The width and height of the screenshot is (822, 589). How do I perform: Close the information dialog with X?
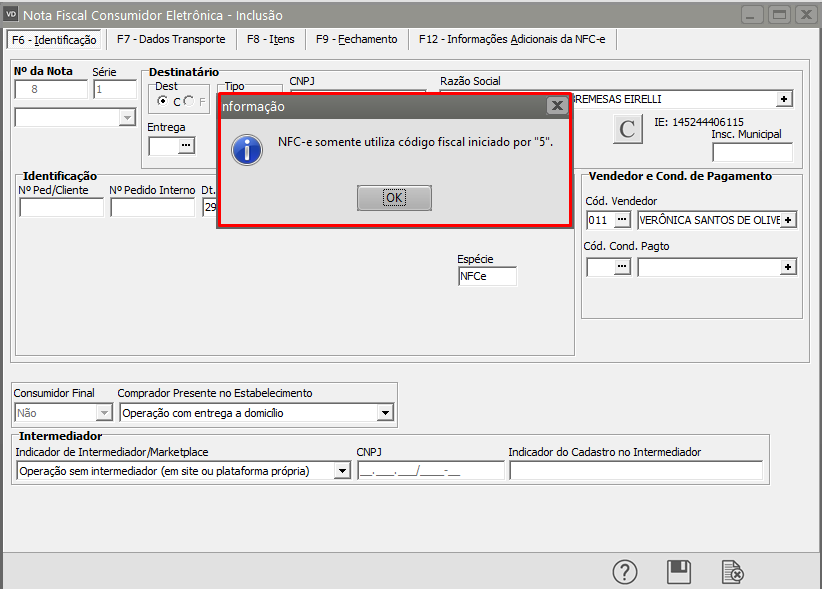click(557, 106)
